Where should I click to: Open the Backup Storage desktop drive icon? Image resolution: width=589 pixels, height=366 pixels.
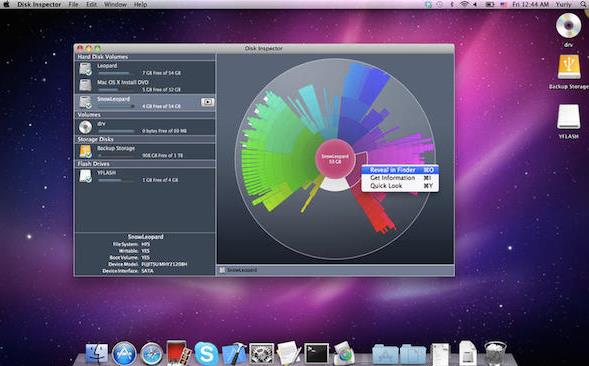568,67
